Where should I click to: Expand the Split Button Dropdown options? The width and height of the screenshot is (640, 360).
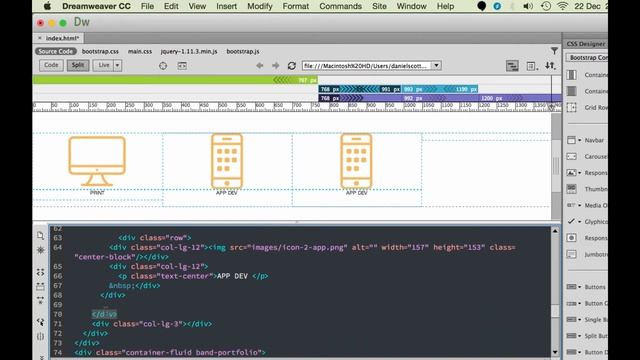point(580,336)
